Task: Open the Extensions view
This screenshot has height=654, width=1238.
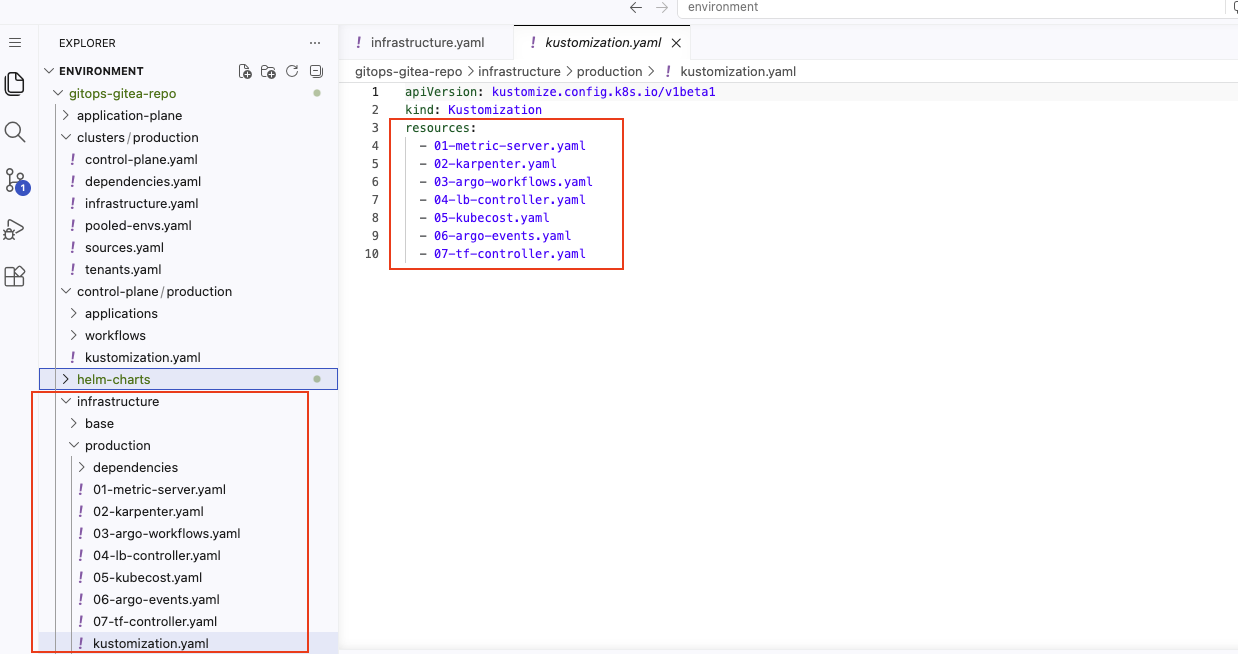Action: (x=14, y=276)
